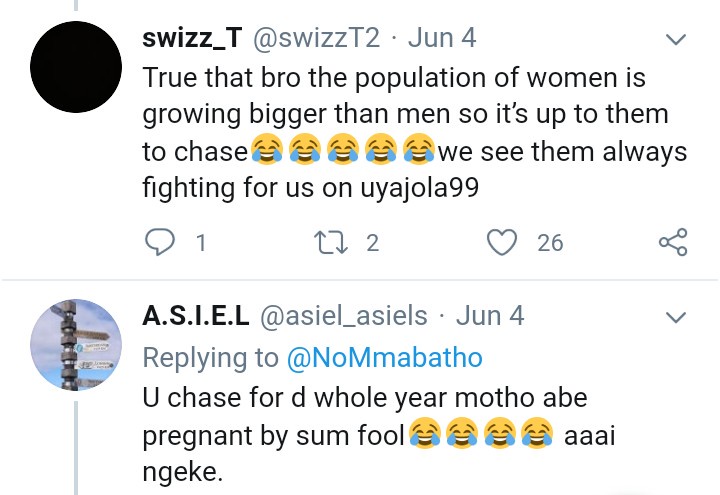Open swizz_T's tweet about uyajola99

400,115
